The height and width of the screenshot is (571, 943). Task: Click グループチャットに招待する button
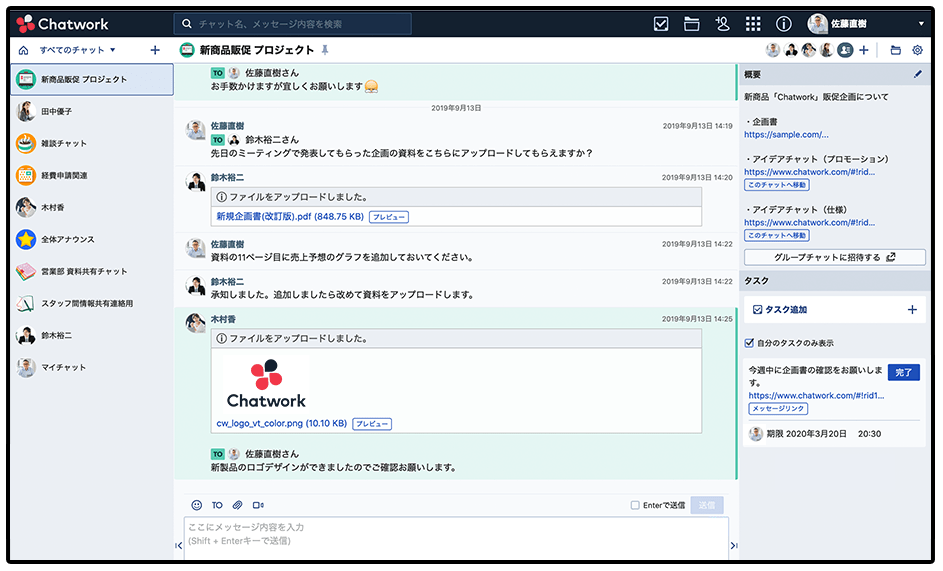coord(834,257)
